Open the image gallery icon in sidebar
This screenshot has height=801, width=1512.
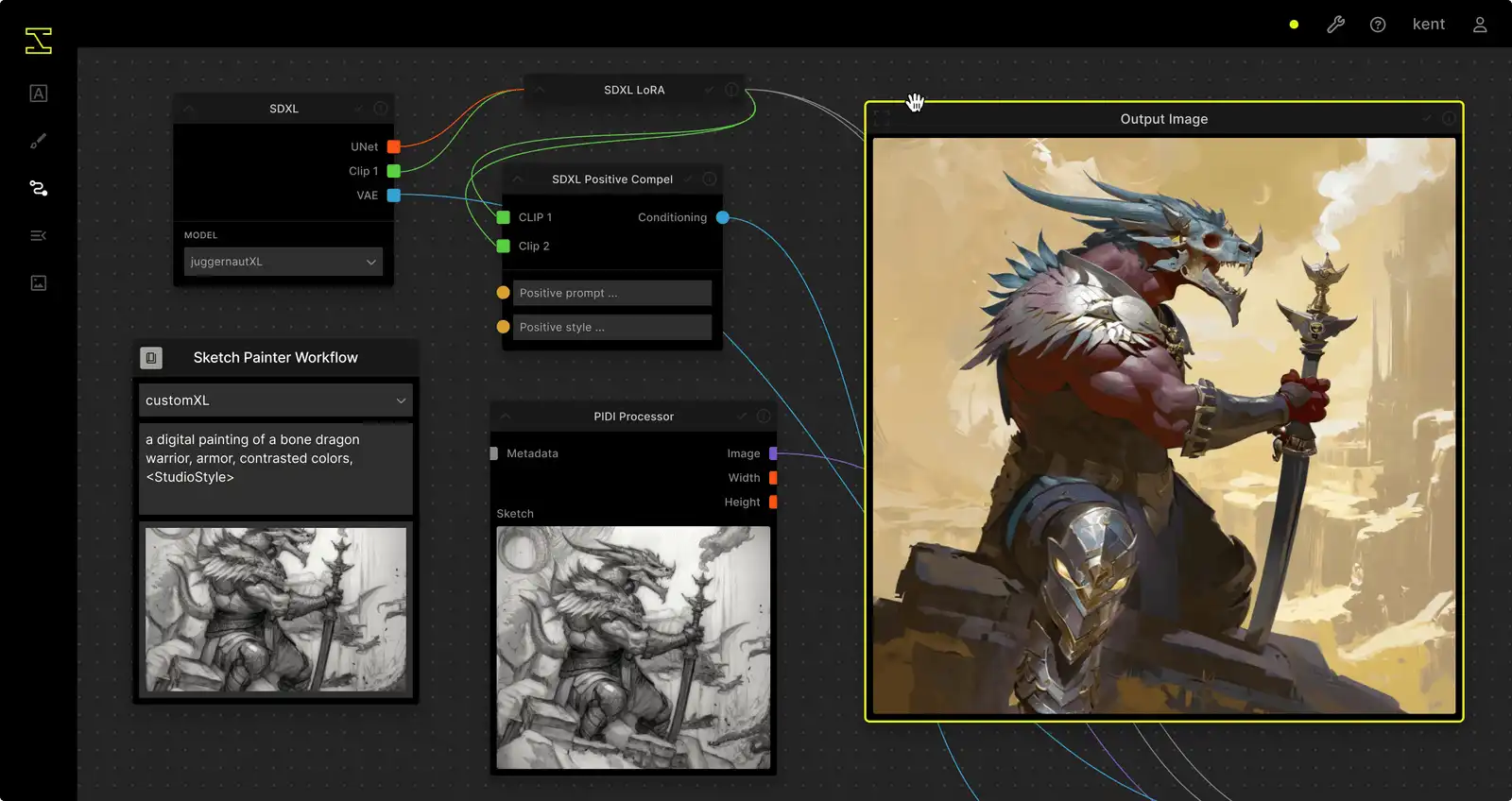(39, 282)
